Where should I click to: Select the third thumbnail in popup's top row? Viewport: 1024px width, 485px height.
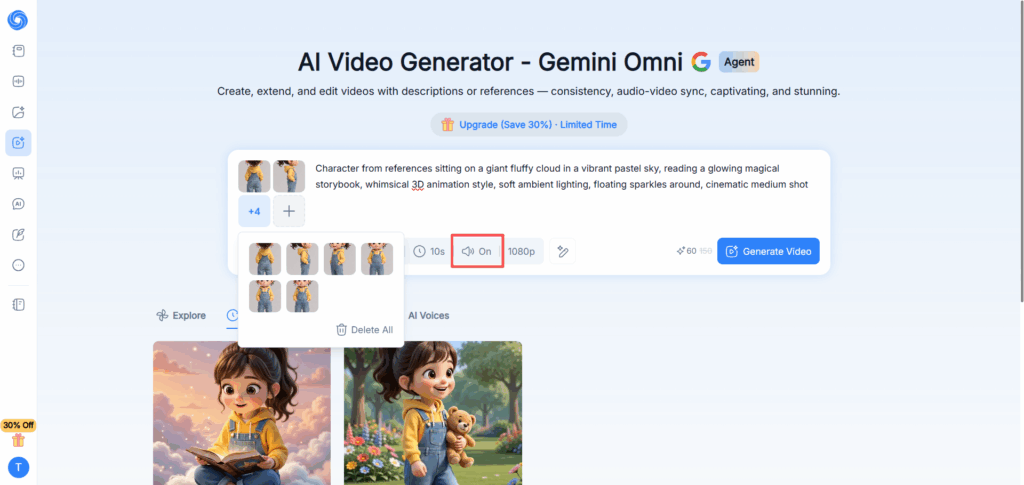(340, 258)
